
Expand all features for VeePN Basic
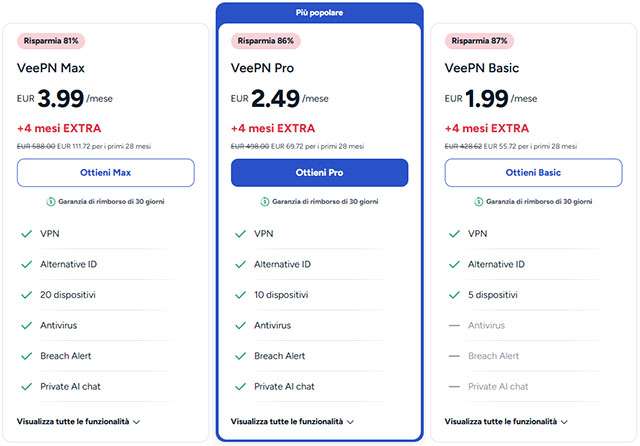(x=506, y=422)
